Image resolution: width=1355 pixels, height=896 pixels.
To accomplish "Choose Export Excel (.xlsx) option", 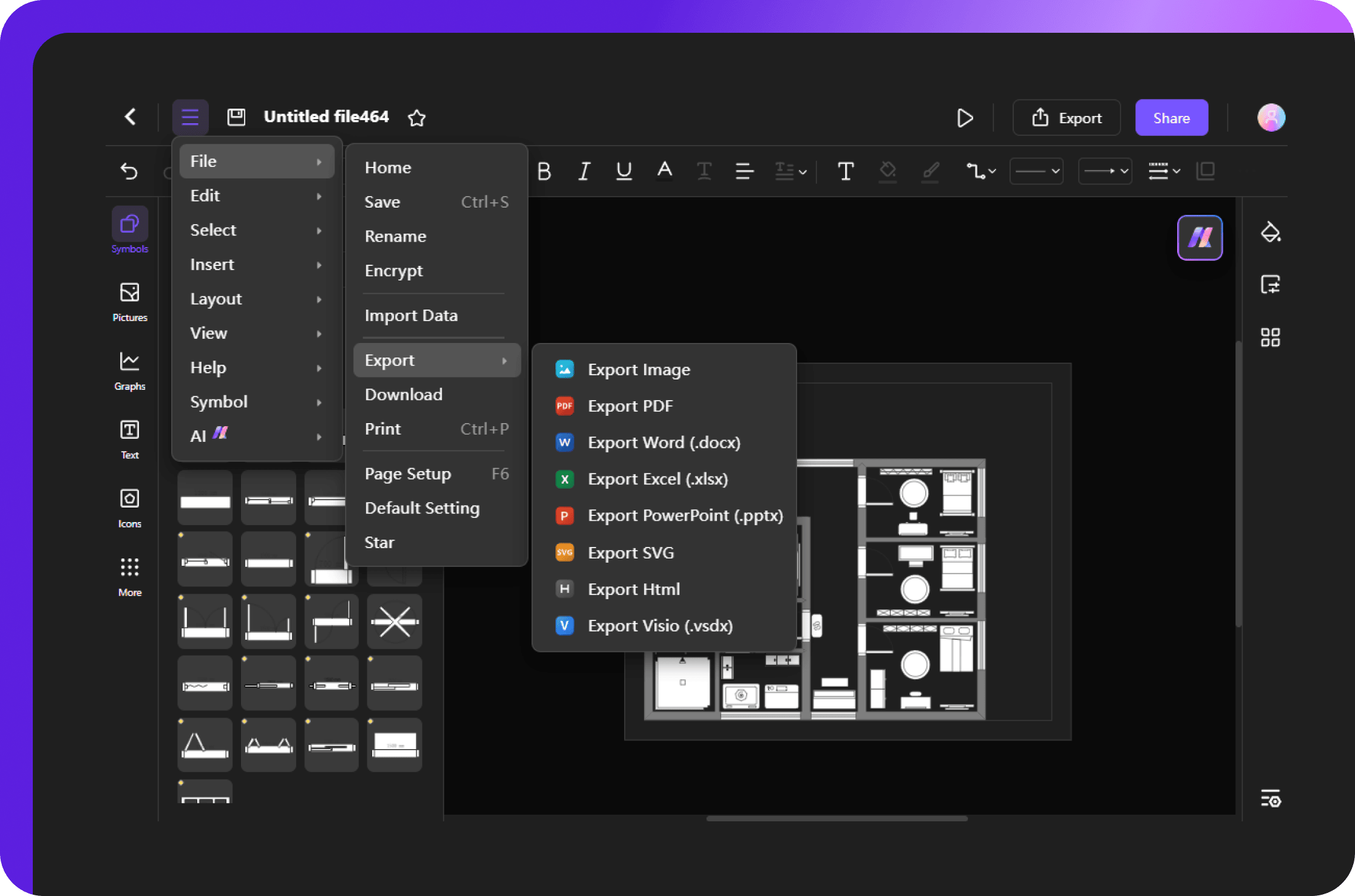I will [664, 479].
